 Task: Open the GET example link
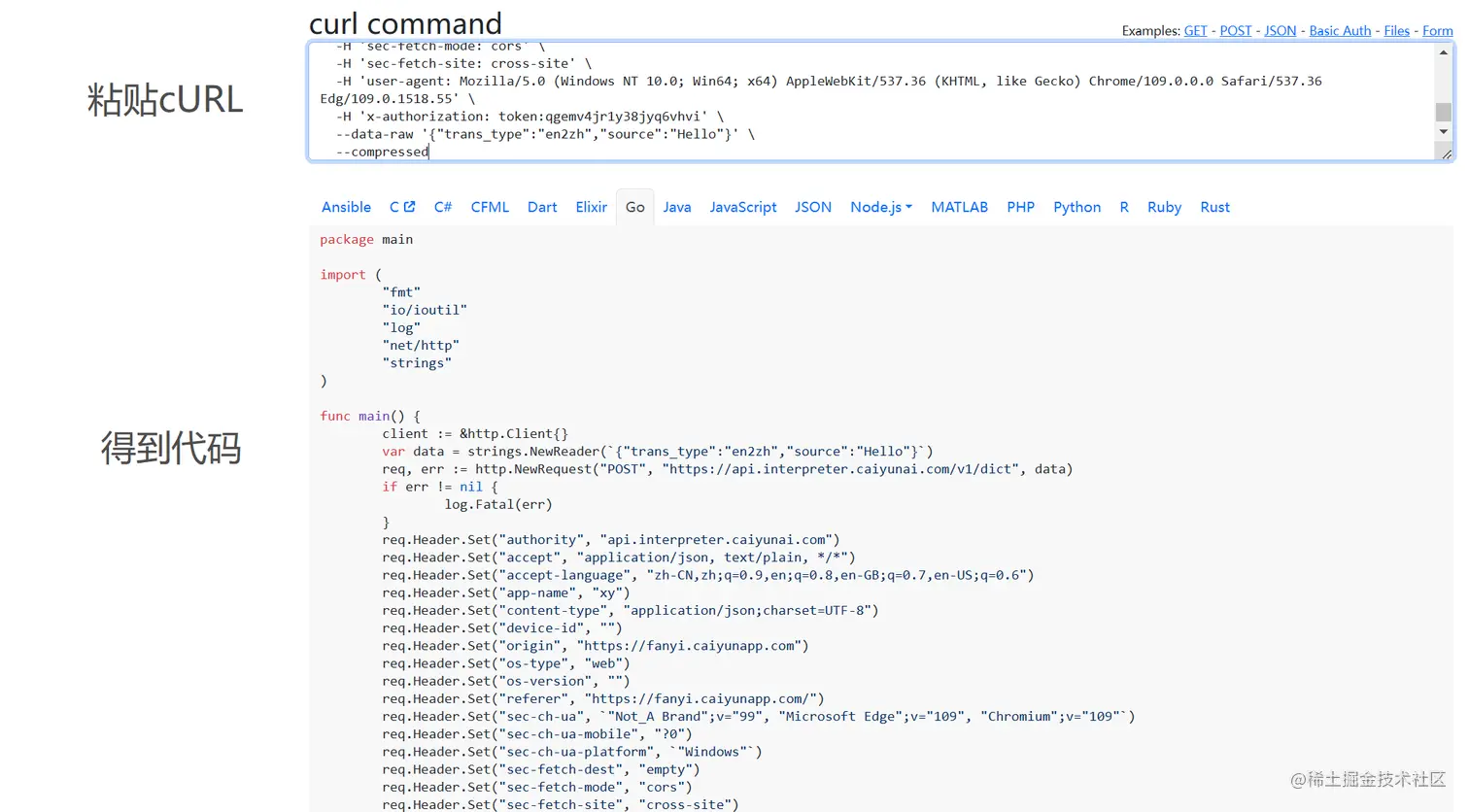1196,31
